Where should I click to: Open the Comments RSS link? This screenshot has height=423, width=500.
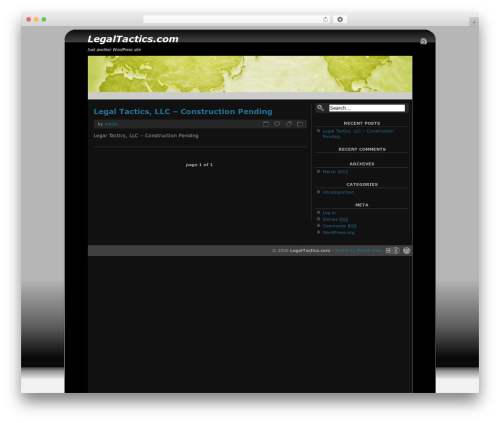[x=340, y=226]
